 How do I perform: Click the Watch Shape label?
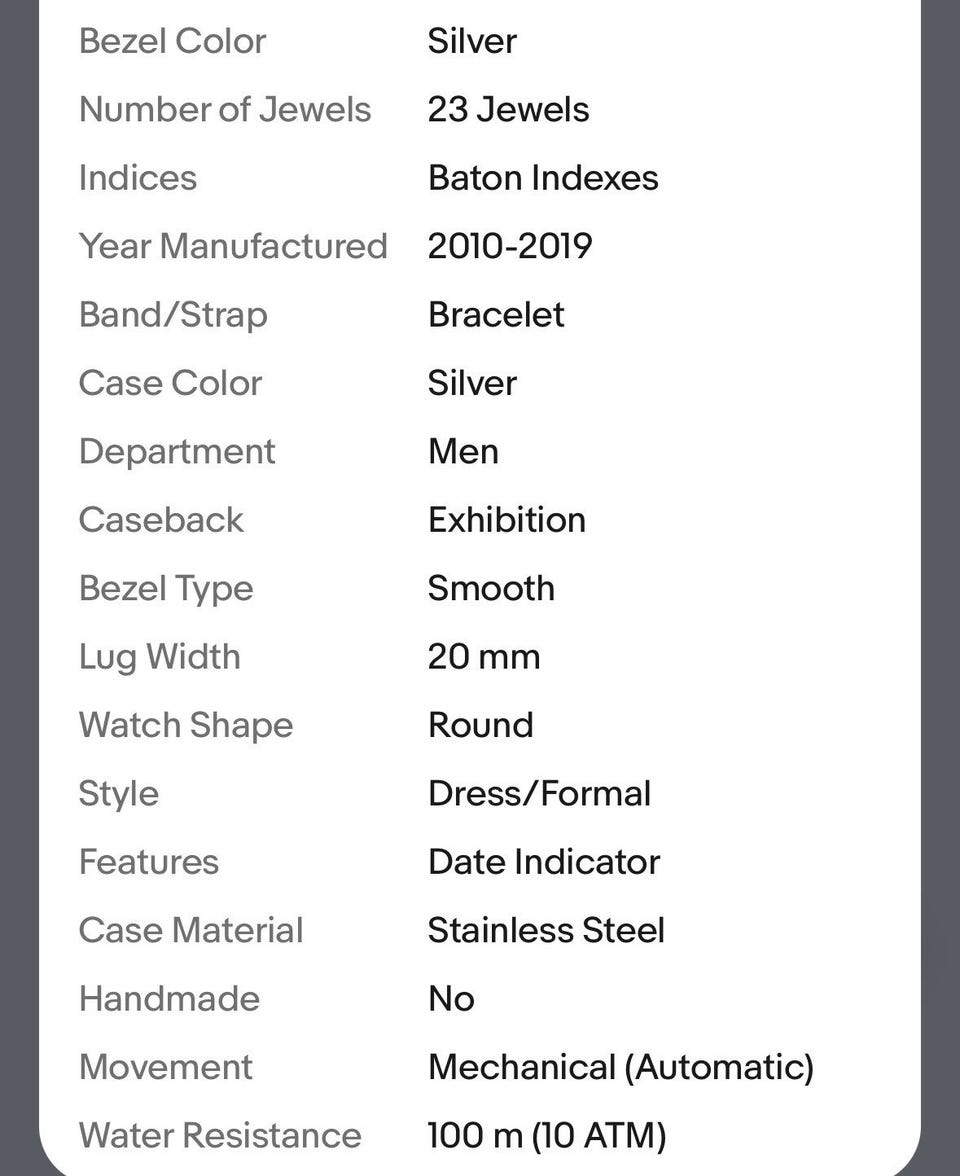[186, 725]
